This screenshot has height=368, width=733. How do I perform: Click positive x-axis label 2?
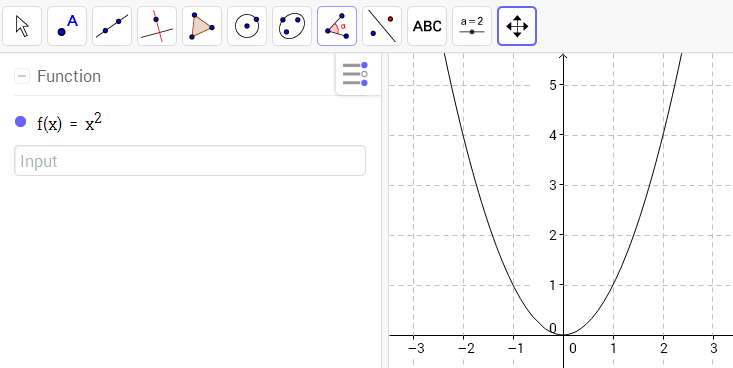(663, 349)
